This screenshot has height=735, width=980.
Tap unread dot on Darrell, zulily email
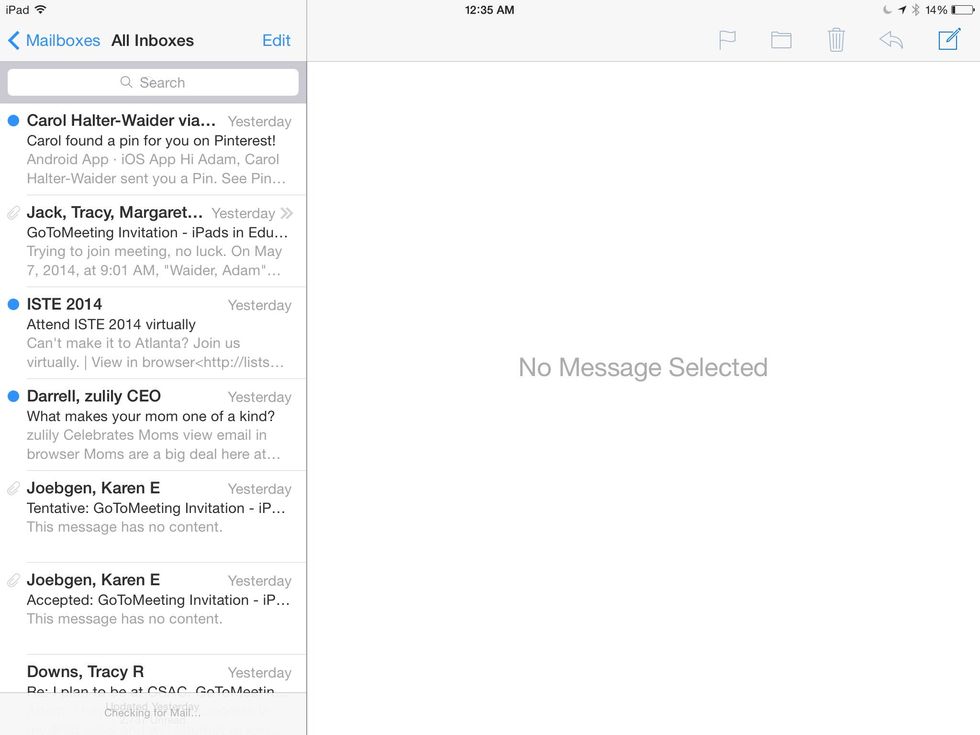(x=13, y=397)
